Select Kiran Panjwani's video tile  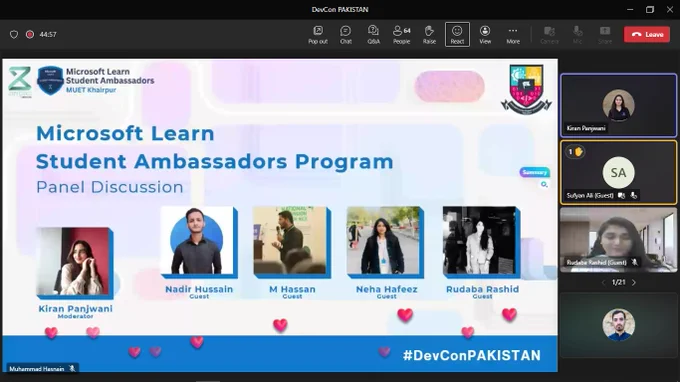point(618,105)
